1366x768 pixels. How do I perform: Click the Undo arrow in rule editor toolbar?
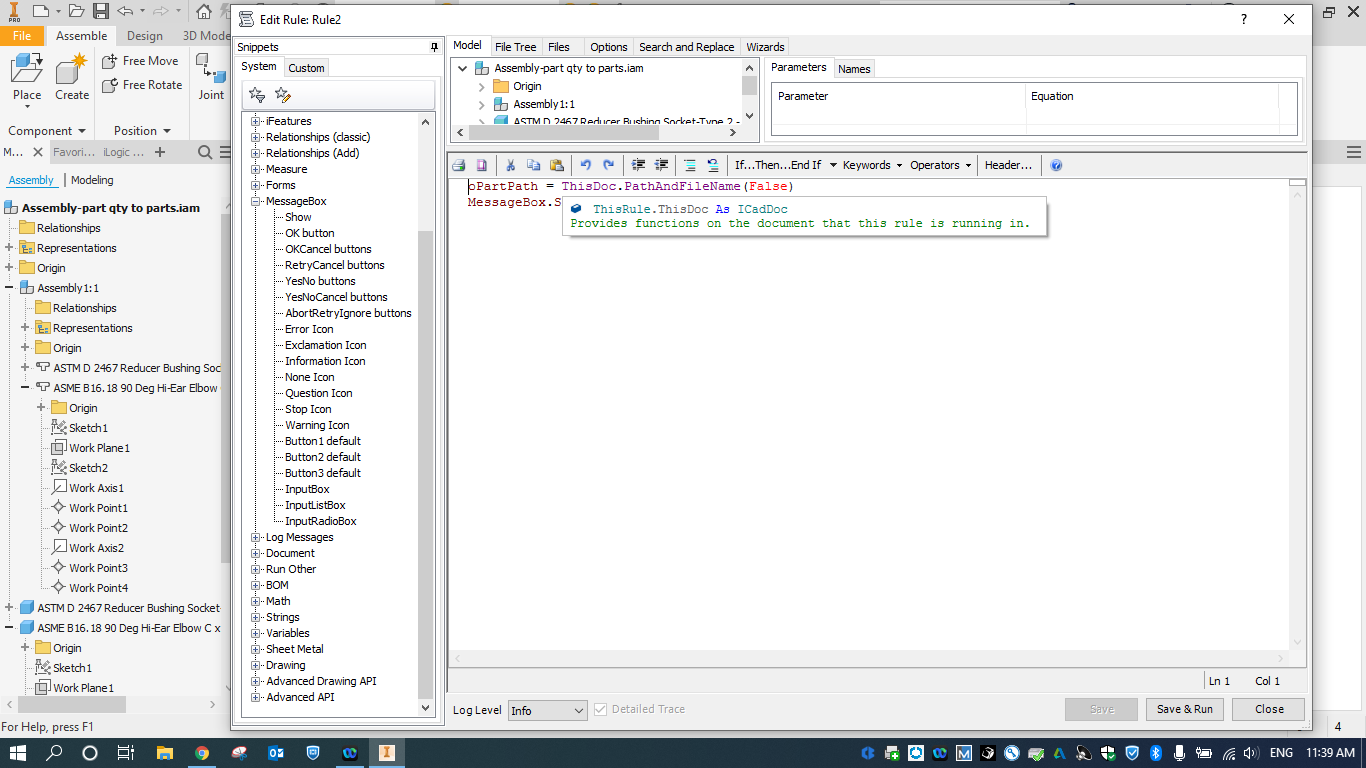click(585, 165)
